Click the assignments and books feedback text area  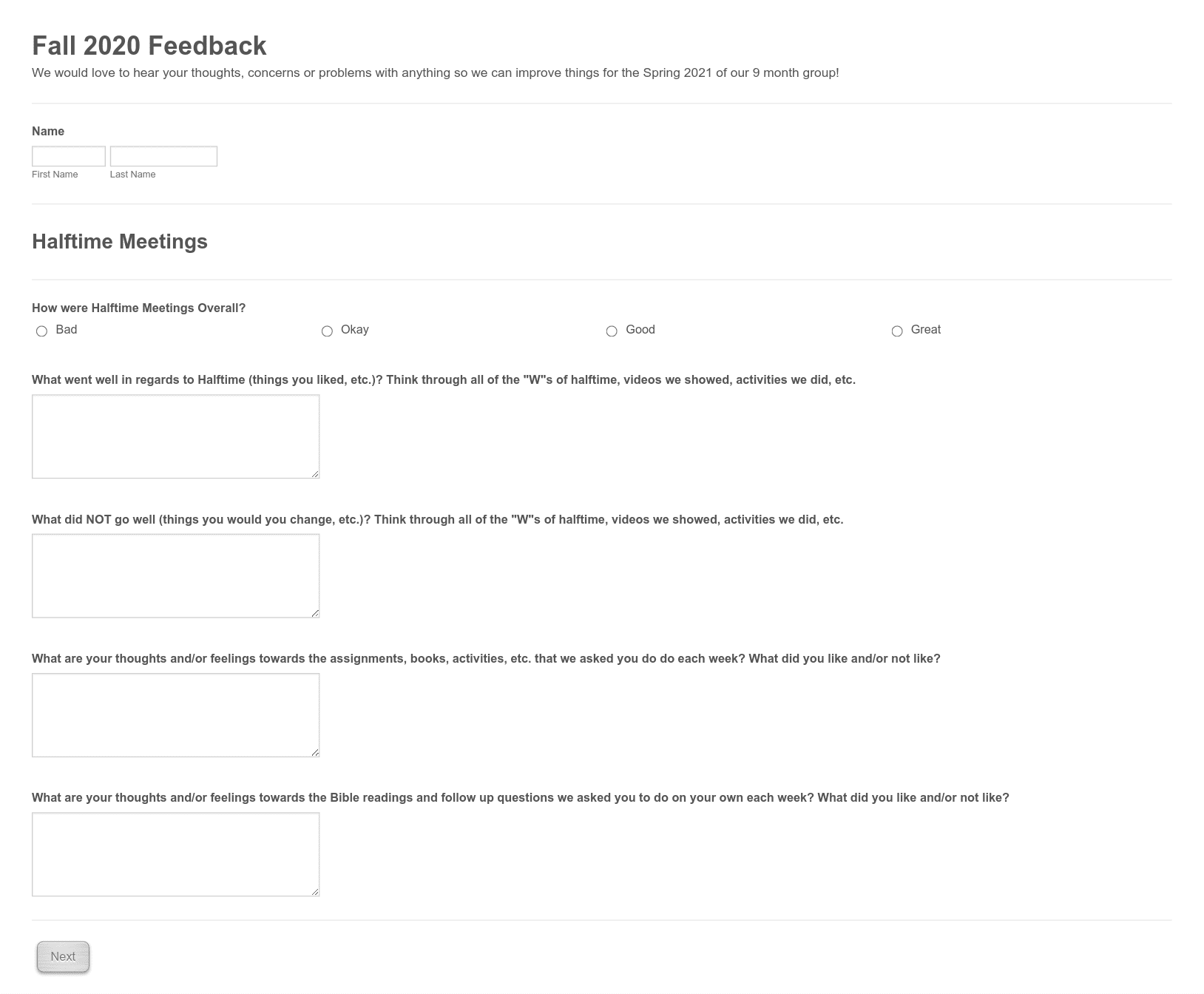[175, 715]
